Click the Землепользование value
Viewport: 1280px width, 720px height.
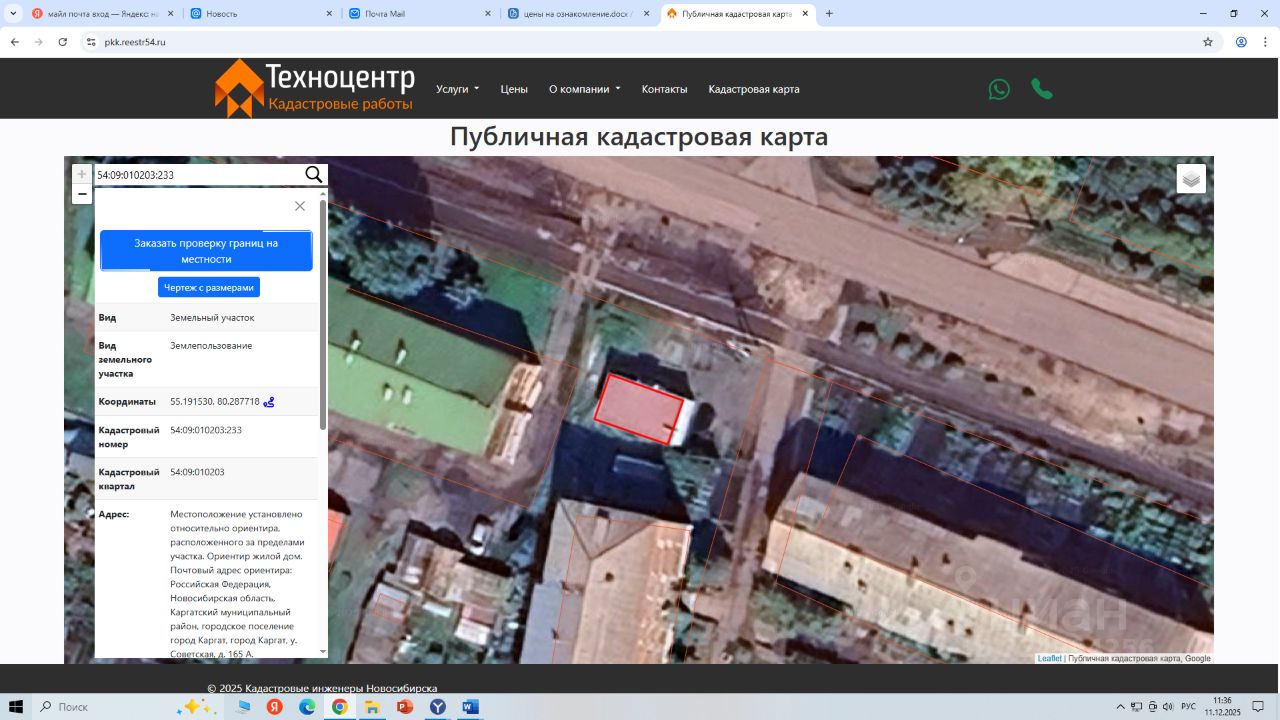pyautogui.click(x=211, y=346)
